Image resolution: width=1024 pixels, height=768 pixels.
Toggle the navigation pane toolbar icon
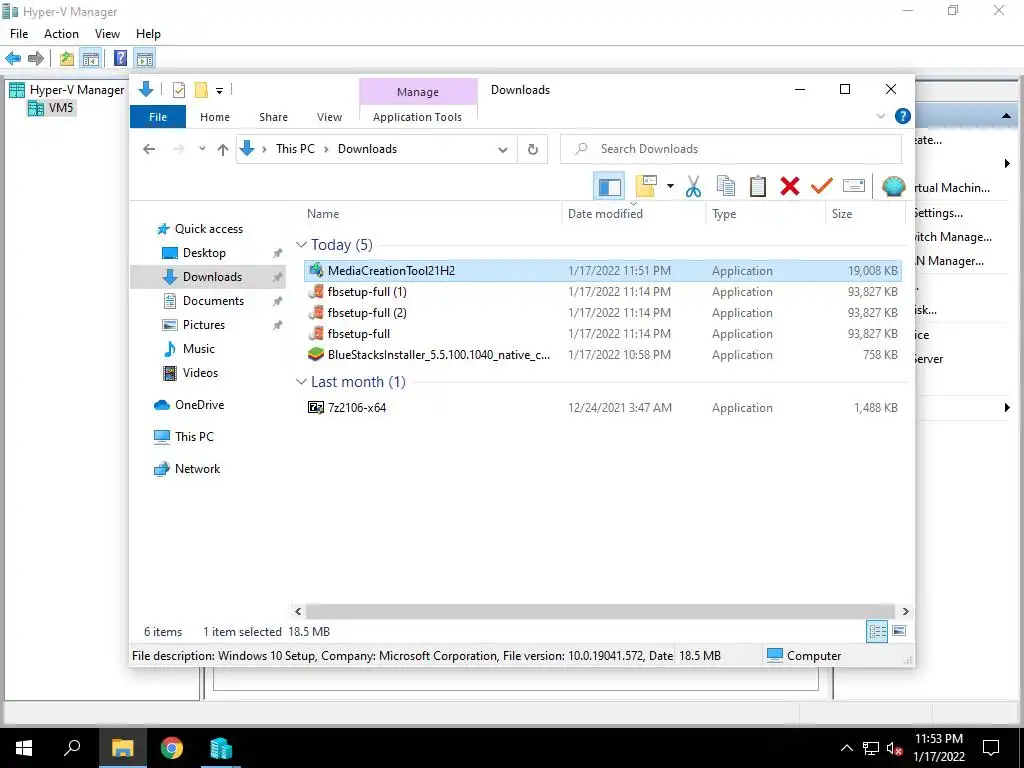[609, 187]
